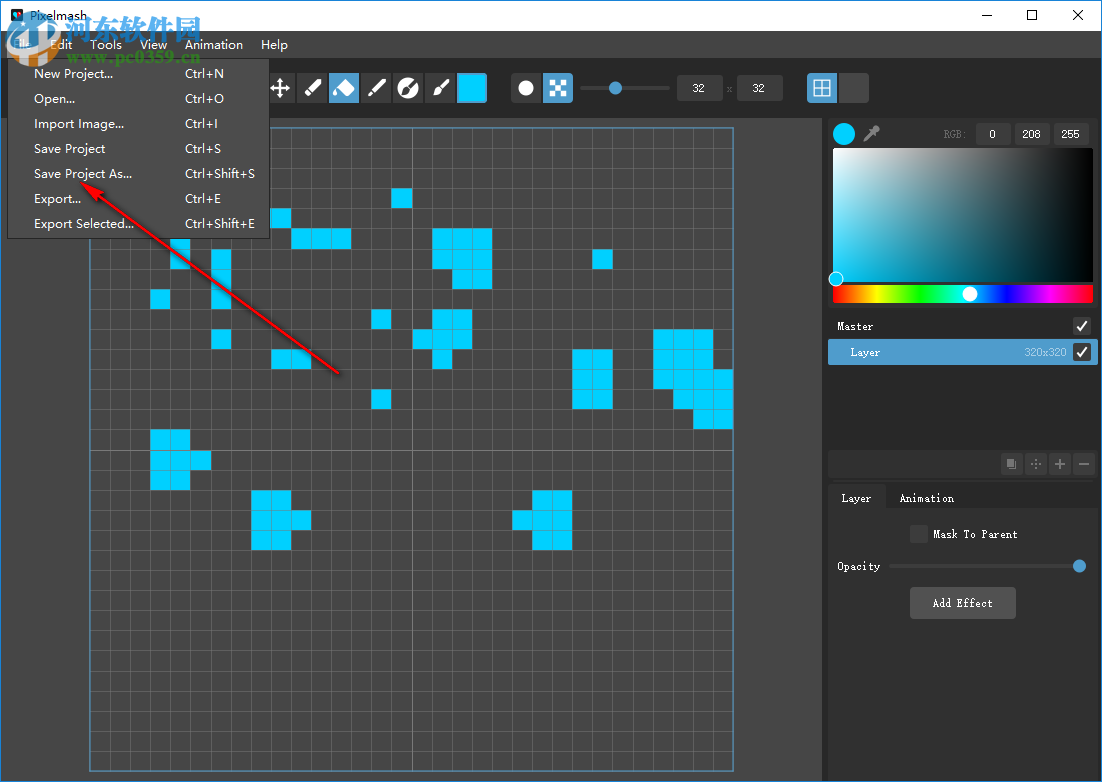Click the Add Effect button
The width and height of the screenshot is (1102, 782).
(962, 602)
